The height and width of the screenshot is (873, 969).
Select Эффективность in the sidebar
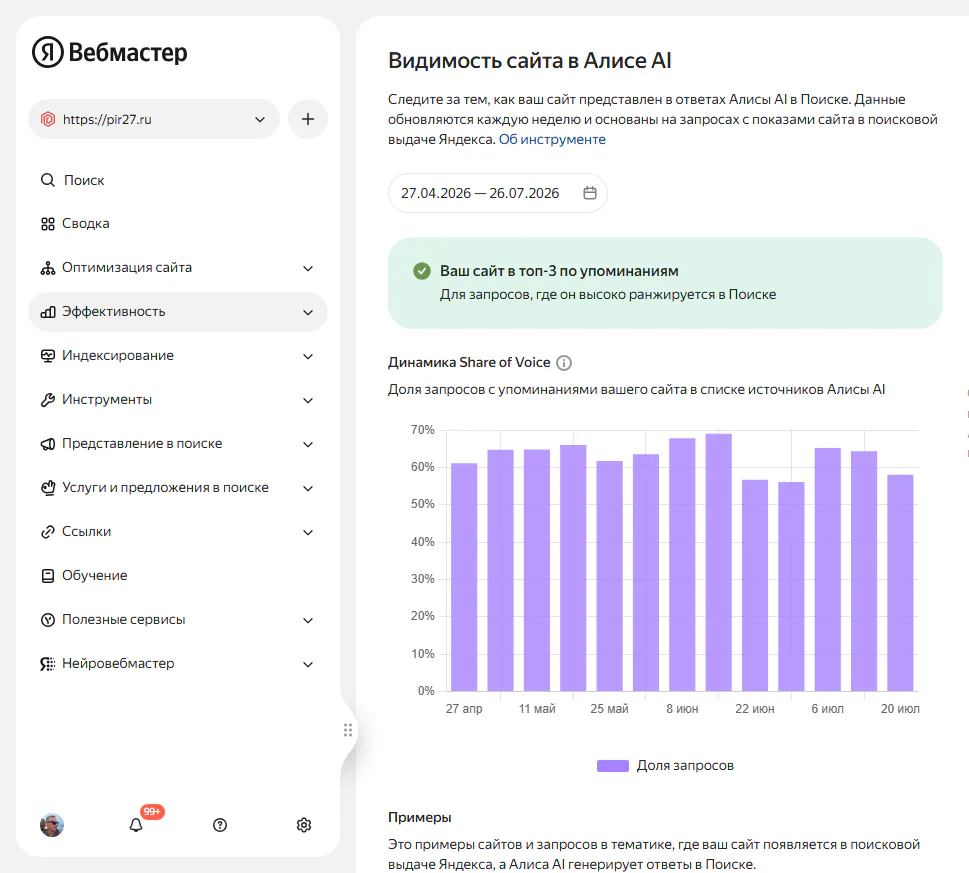[x=178, y=312]
